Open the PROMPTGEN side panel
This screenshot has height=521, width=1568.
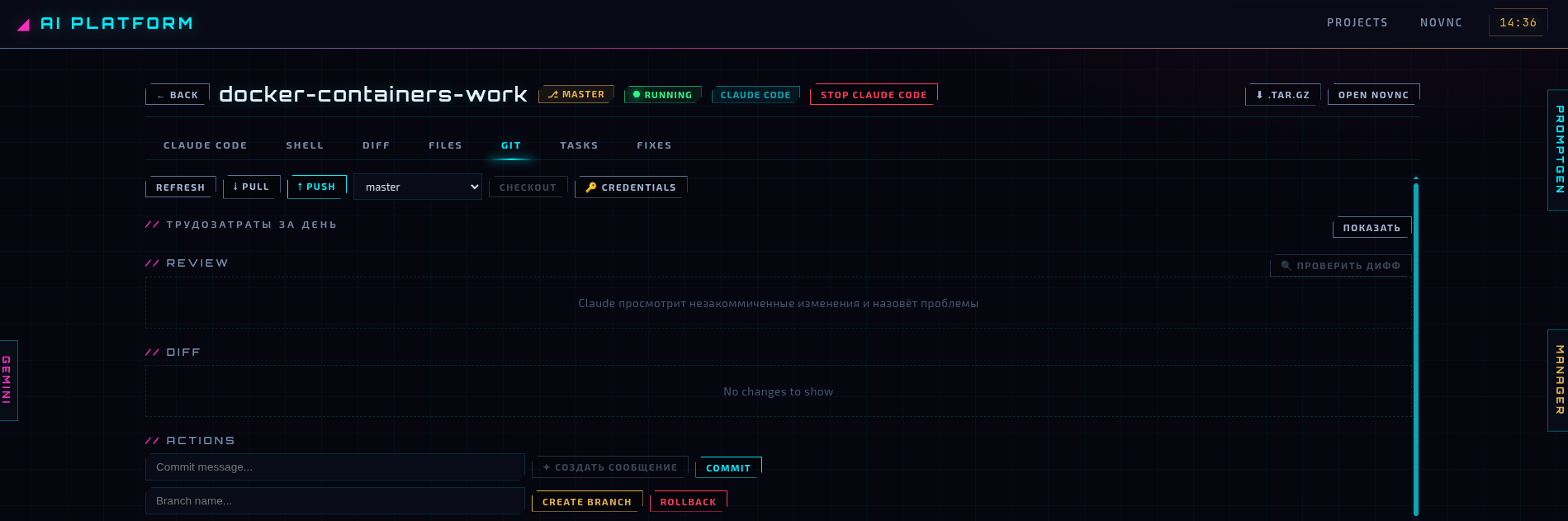(1558, 150)
